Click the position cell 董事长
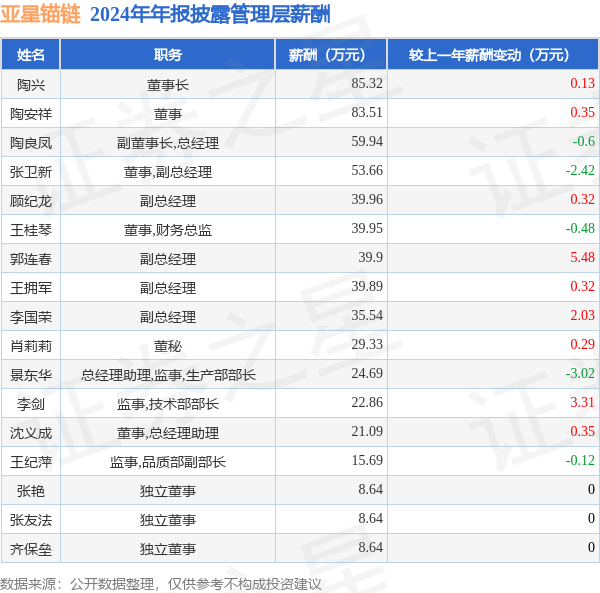Viewport: 600px width, 593px height. point(168,85)
